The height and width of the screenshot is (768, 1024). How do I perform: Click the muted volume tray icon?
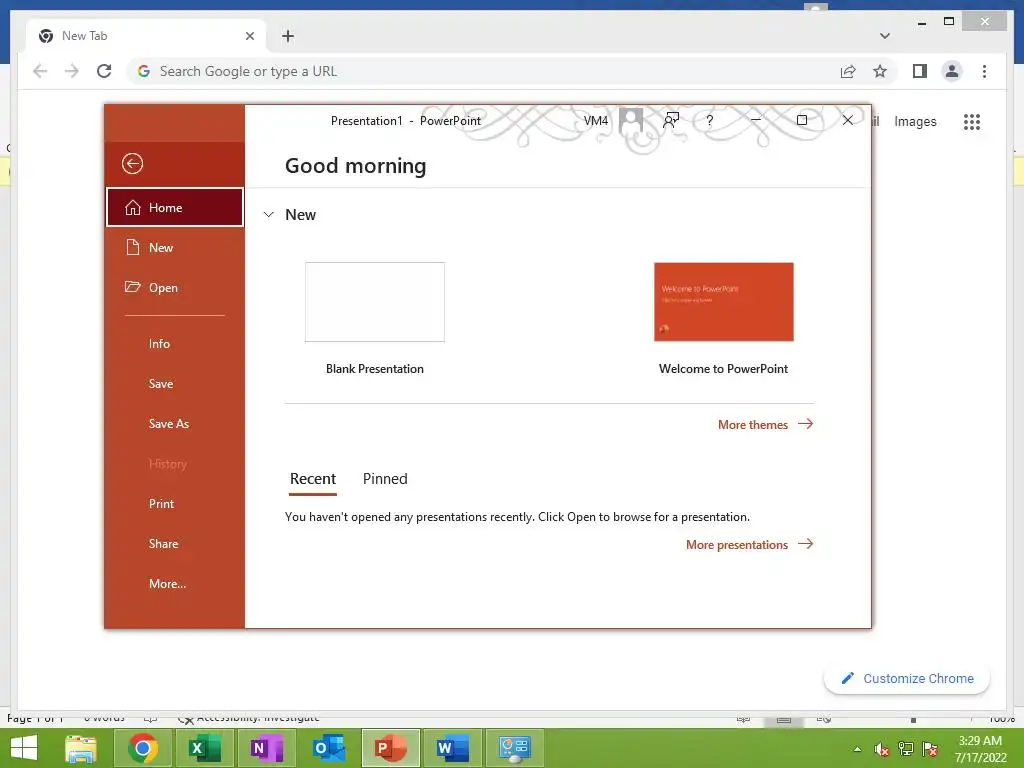[x=882, y=749]
